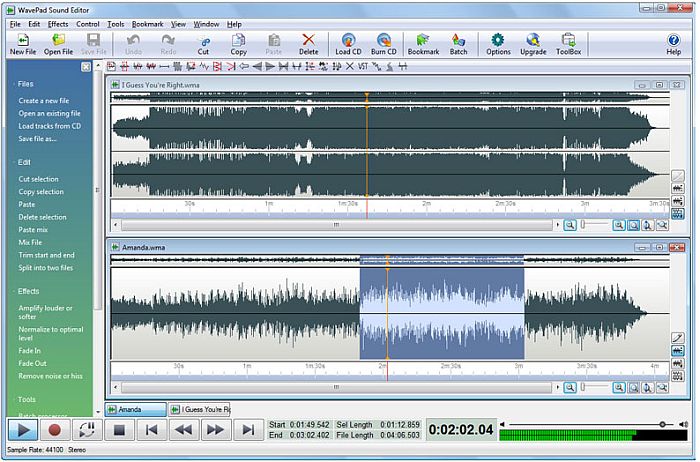Add a Bookmark using the toolbar icon
Viewport: 700px width, 462px height.
[423, 43]
